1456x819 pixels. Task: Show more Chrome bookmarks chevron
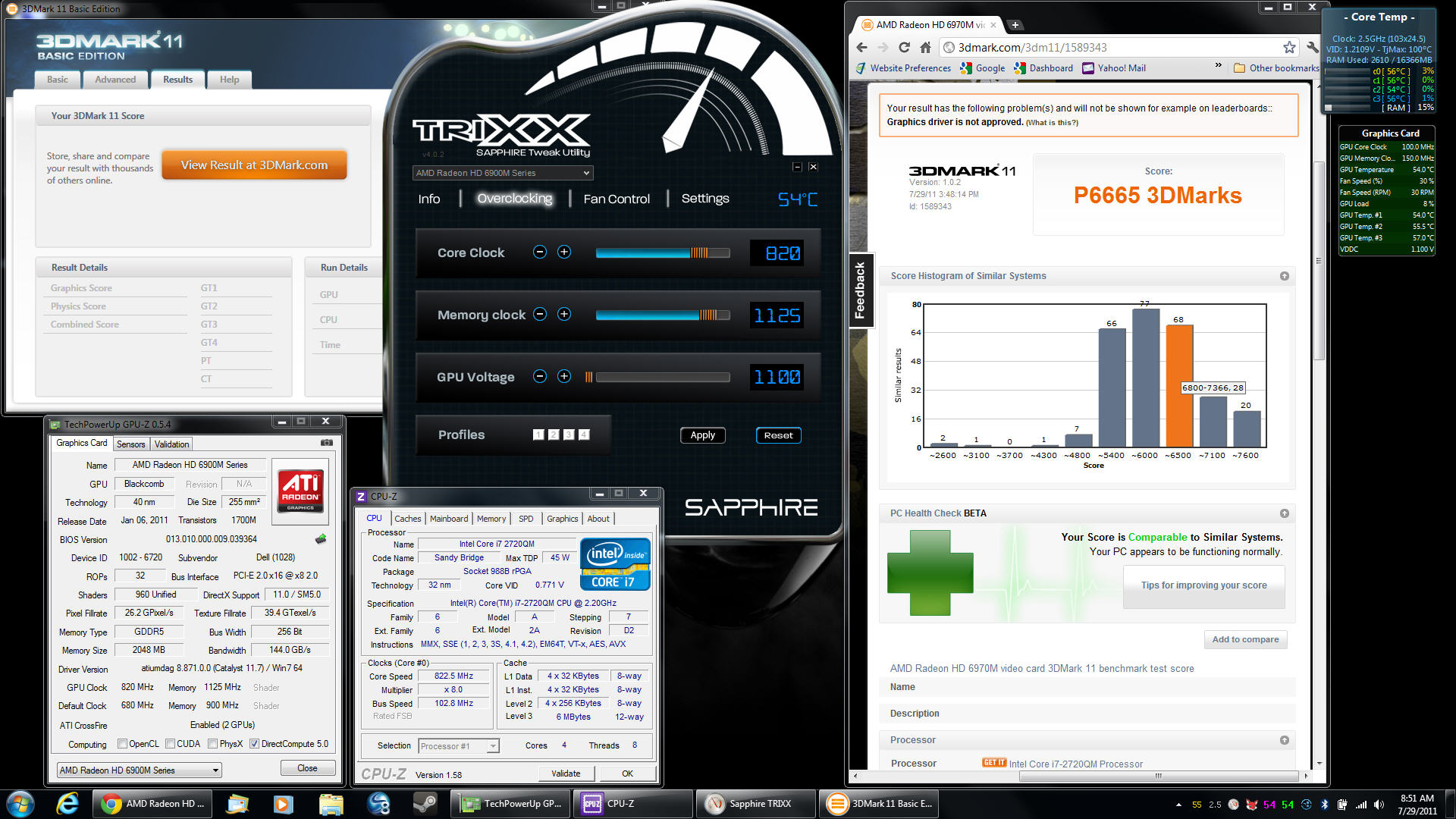tap(1218, 66)
